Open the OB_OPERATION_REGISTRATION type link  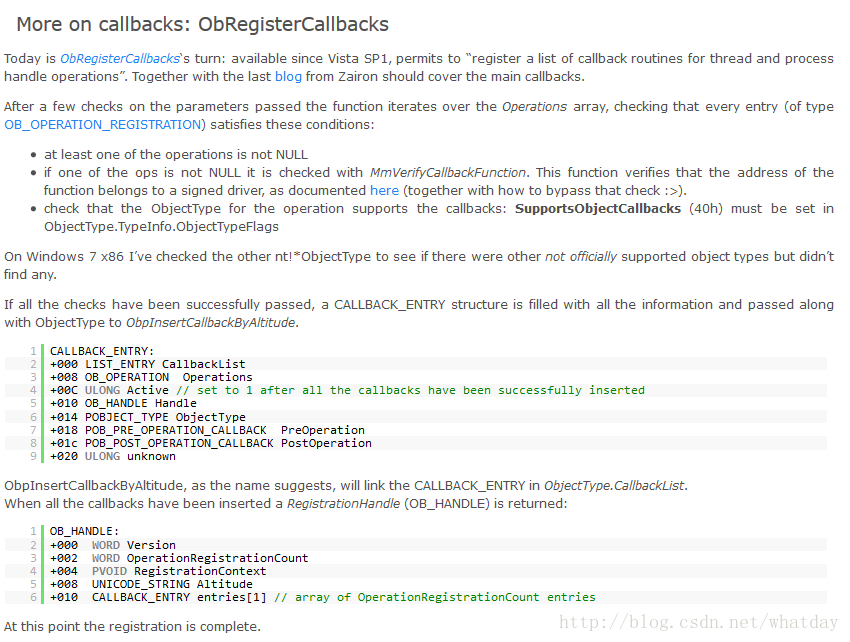point(103,125)
